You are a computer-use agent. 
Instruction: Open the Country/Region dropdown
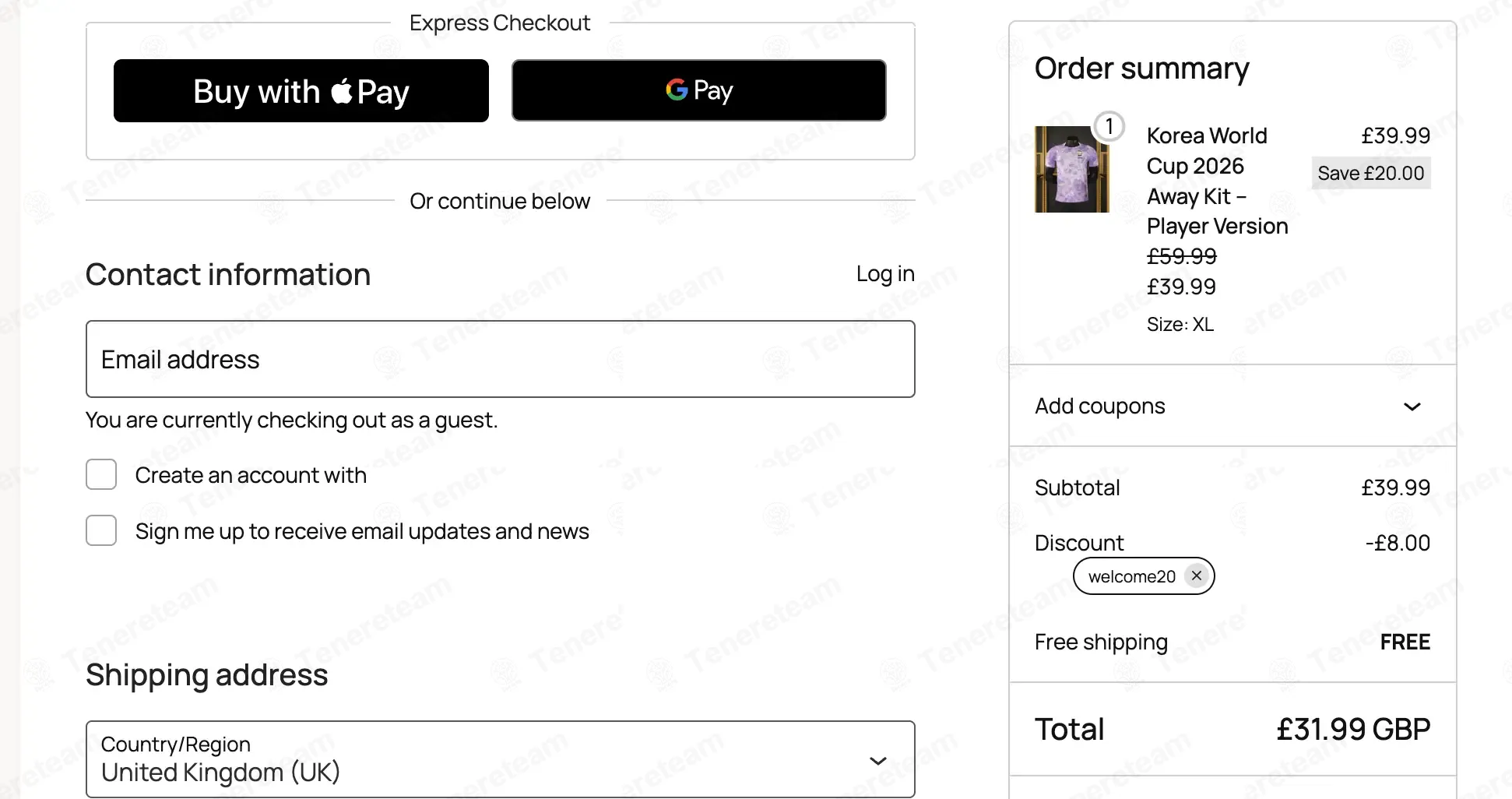click(500, 759)
